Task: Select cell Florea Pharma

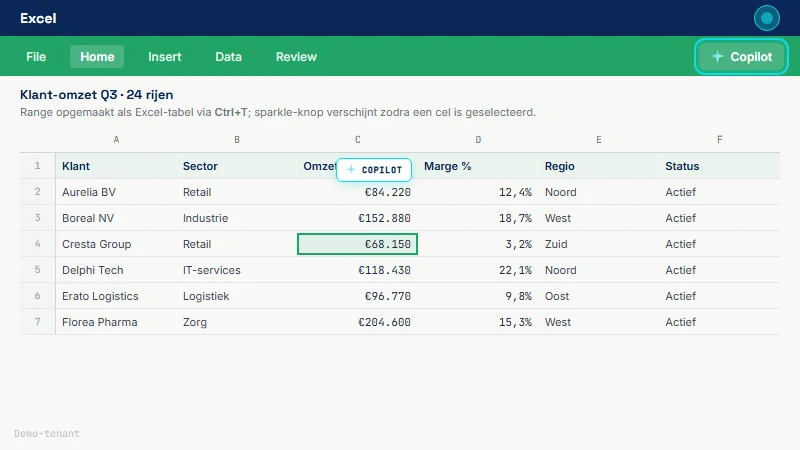Action: [116, 322]
